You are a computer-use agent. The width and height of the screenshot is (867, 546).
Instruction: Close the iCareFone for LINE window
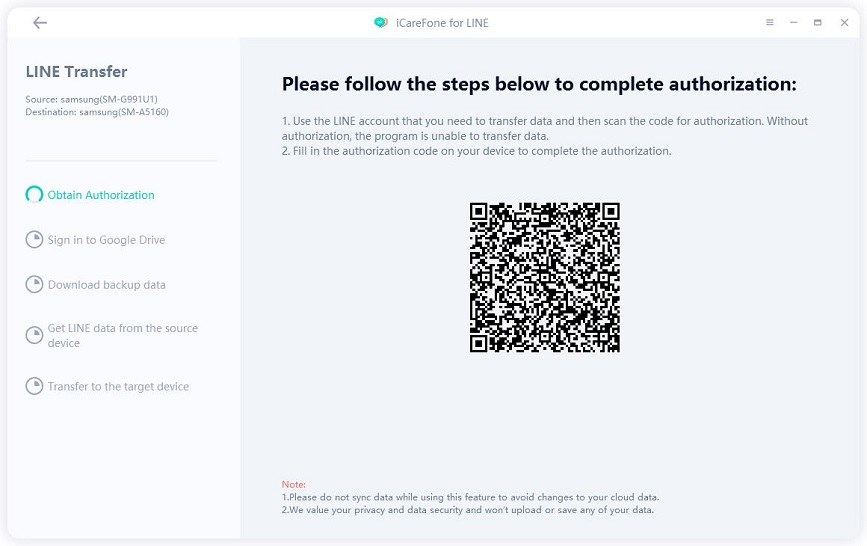842,23
